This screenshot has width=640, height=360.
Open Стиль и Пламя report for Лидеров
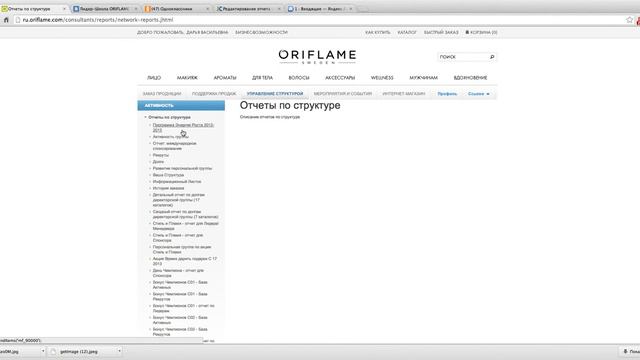click(186, 226)
